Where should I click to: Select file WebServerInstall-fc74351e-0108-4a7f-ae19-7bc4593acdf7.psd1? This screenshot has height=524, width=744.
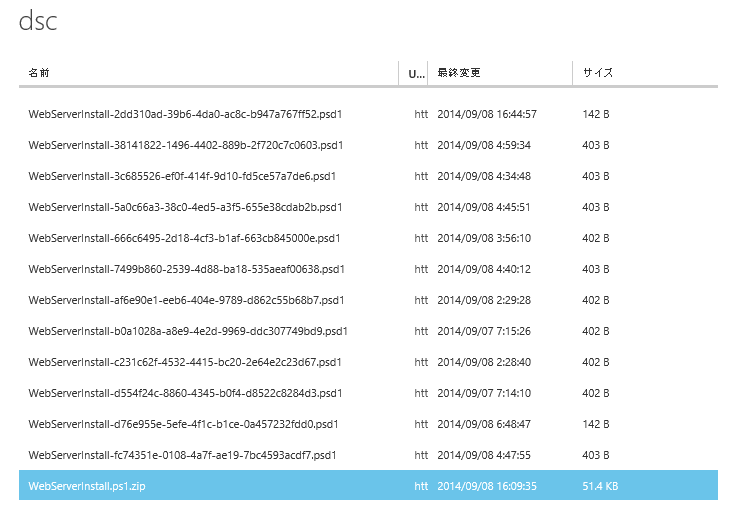[x=182, y=455]
